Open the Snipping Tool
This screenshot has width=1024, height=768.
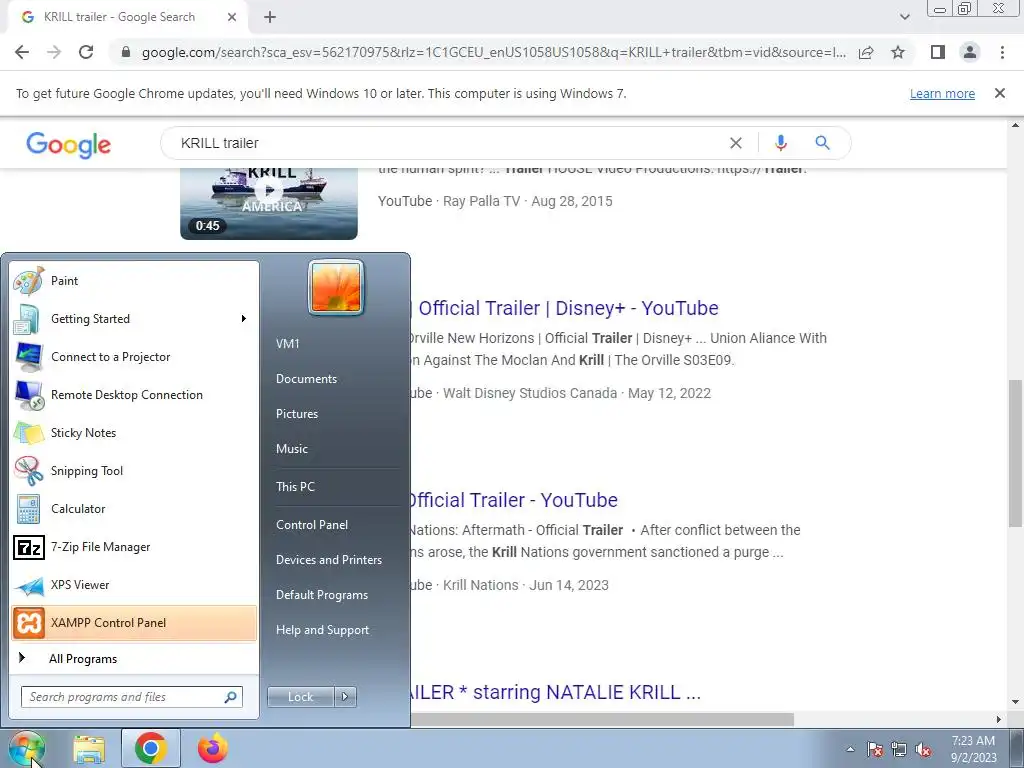pyautogui.click(x=134, y=471)
